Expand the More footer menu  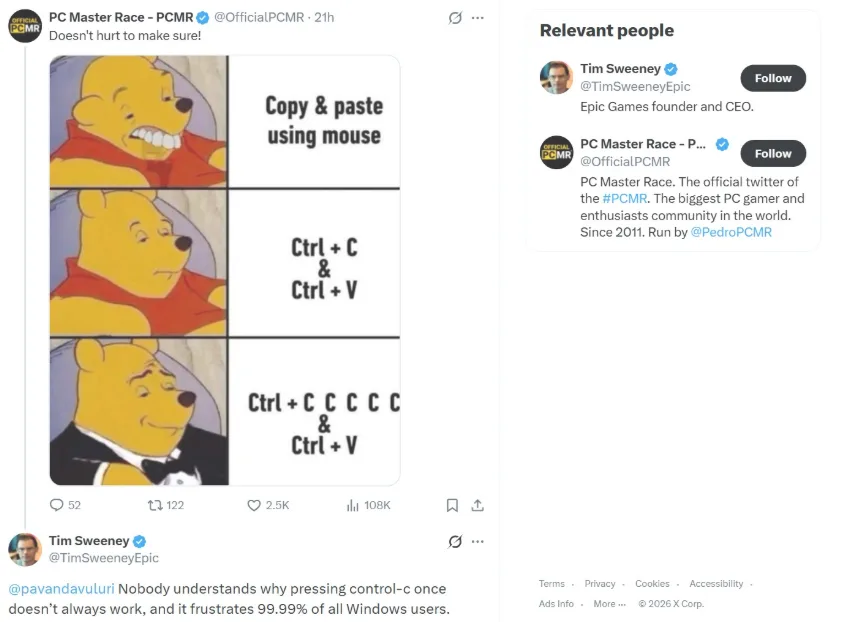point(610,604)
